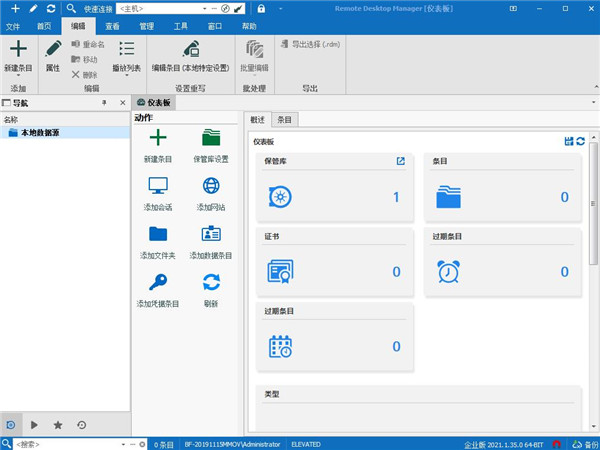The width and height of the screenshot is (600, 450).
Task: Click 添加数据条目 add data entry action
Action: tap(211, 243)
